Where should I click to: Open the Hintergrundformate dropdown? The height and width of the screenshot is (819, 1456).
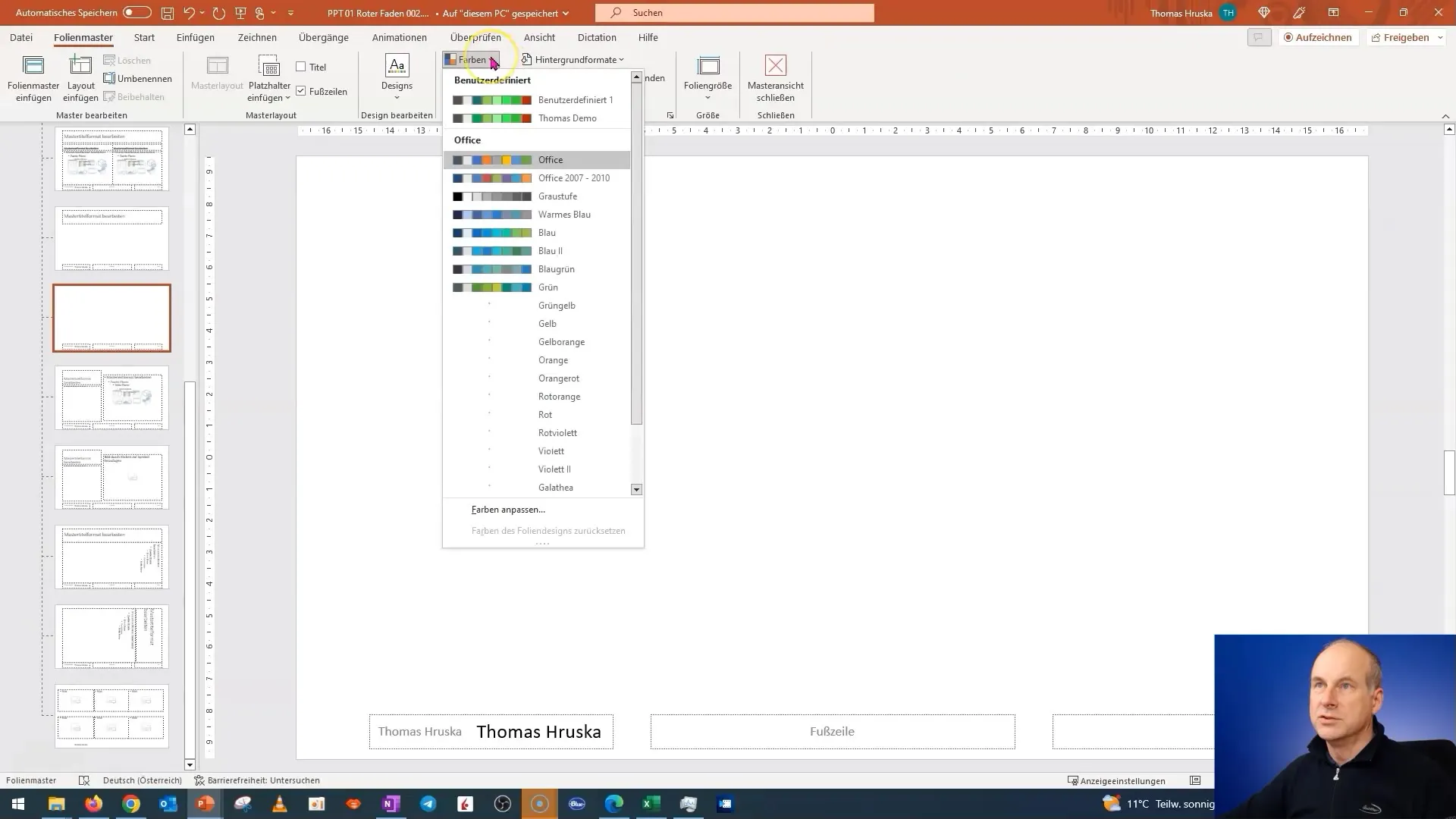pos(573,59)
